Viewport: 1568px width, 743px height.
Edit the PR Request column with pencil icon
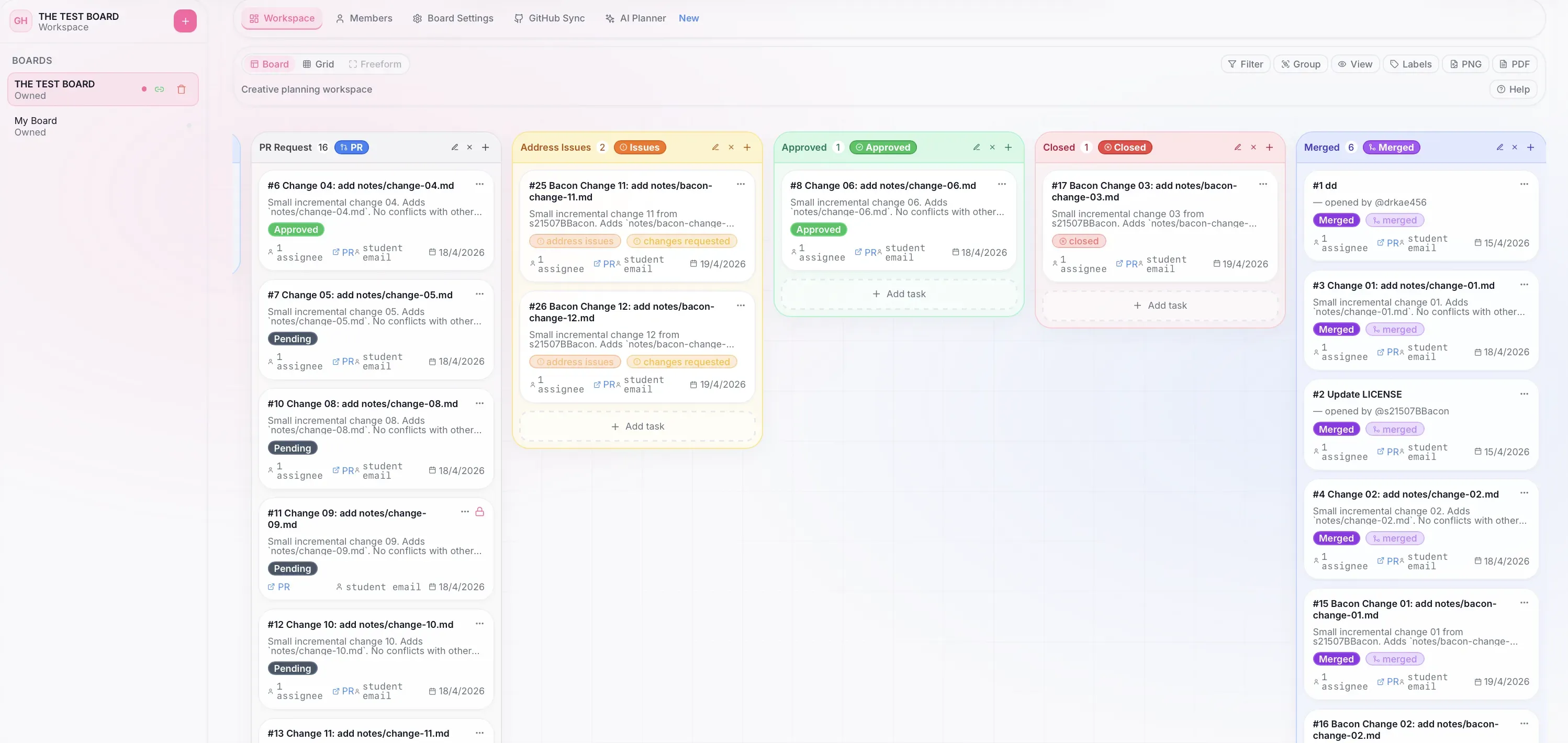coord(455,147)
